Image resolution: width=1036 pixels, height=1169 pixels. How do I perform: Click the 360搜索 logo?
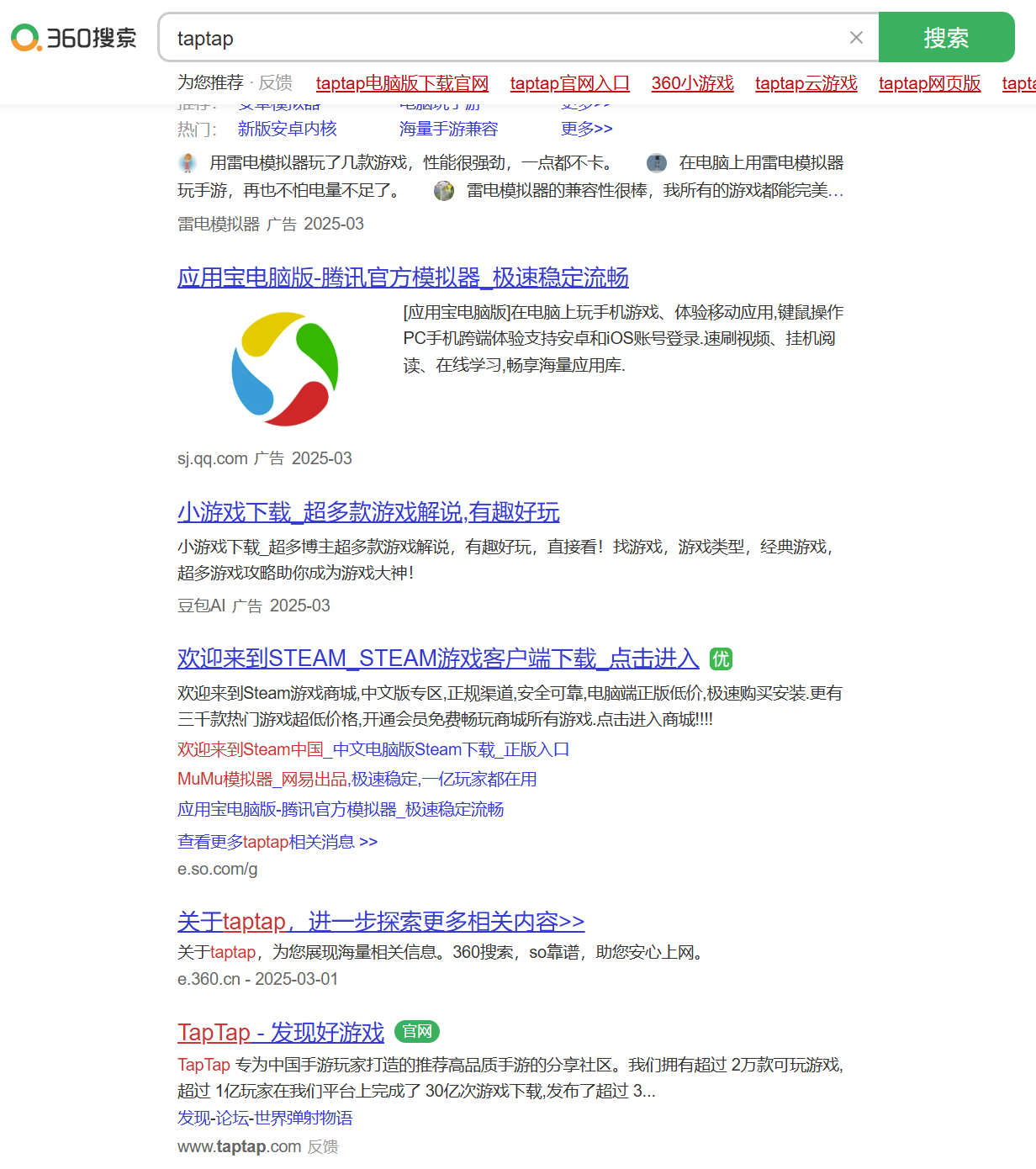click(73, 38)
